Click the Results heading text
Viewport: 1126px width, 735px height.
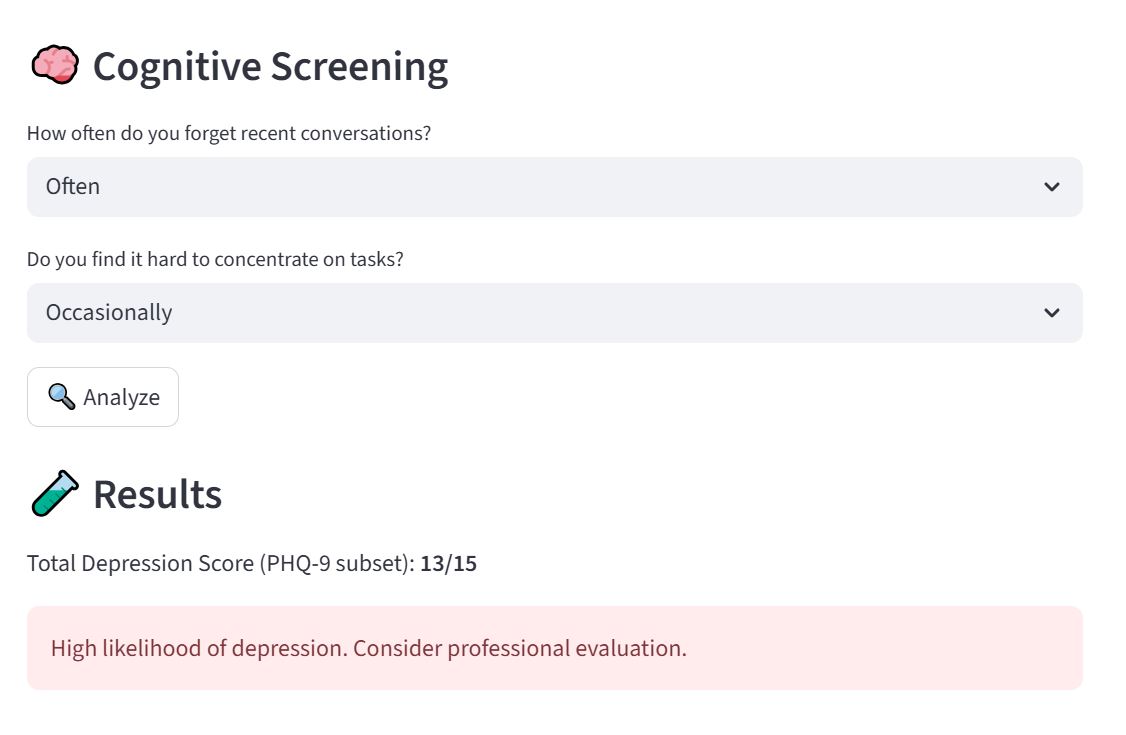(x=157, y=495)
